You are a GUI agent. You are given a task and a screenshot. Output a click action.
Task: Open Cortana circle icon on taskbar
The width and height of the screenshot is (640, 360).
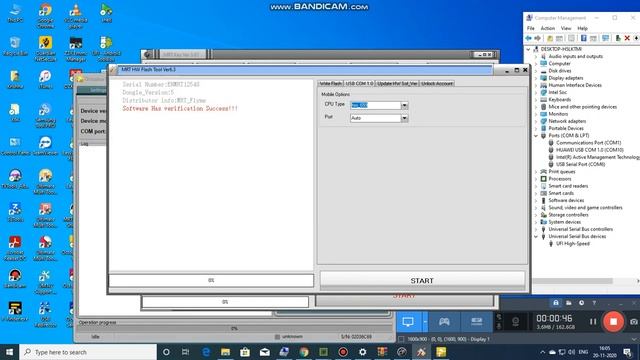coord(166,352)
